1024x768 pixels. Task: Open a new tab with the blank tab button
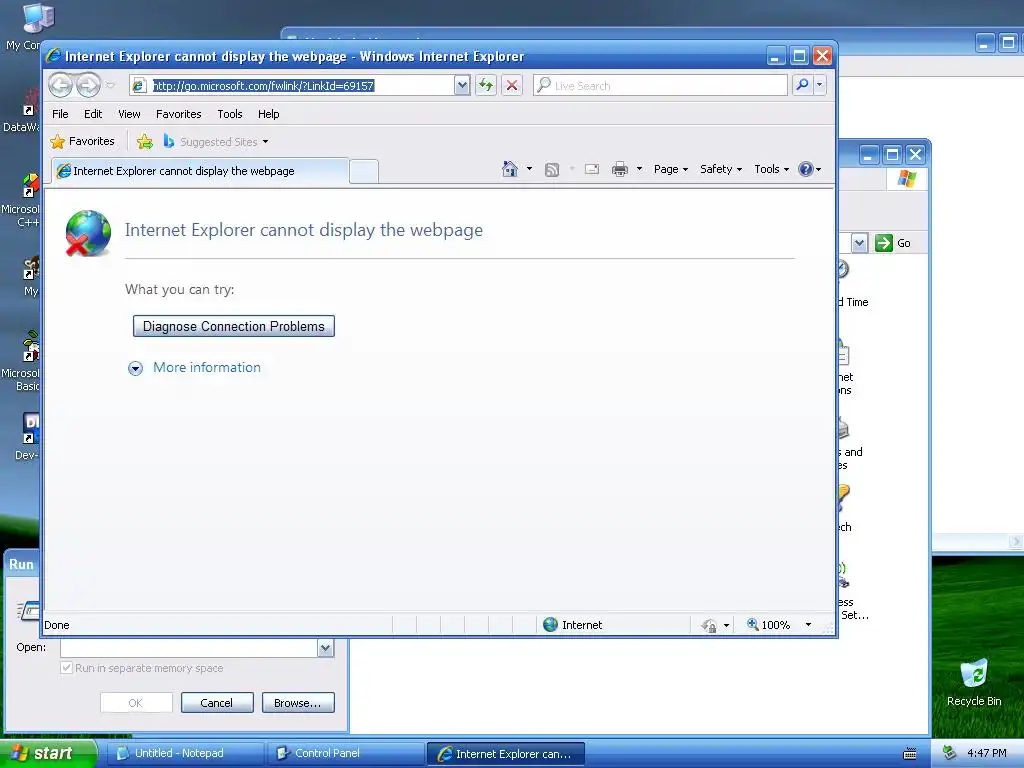click(364, 171)
